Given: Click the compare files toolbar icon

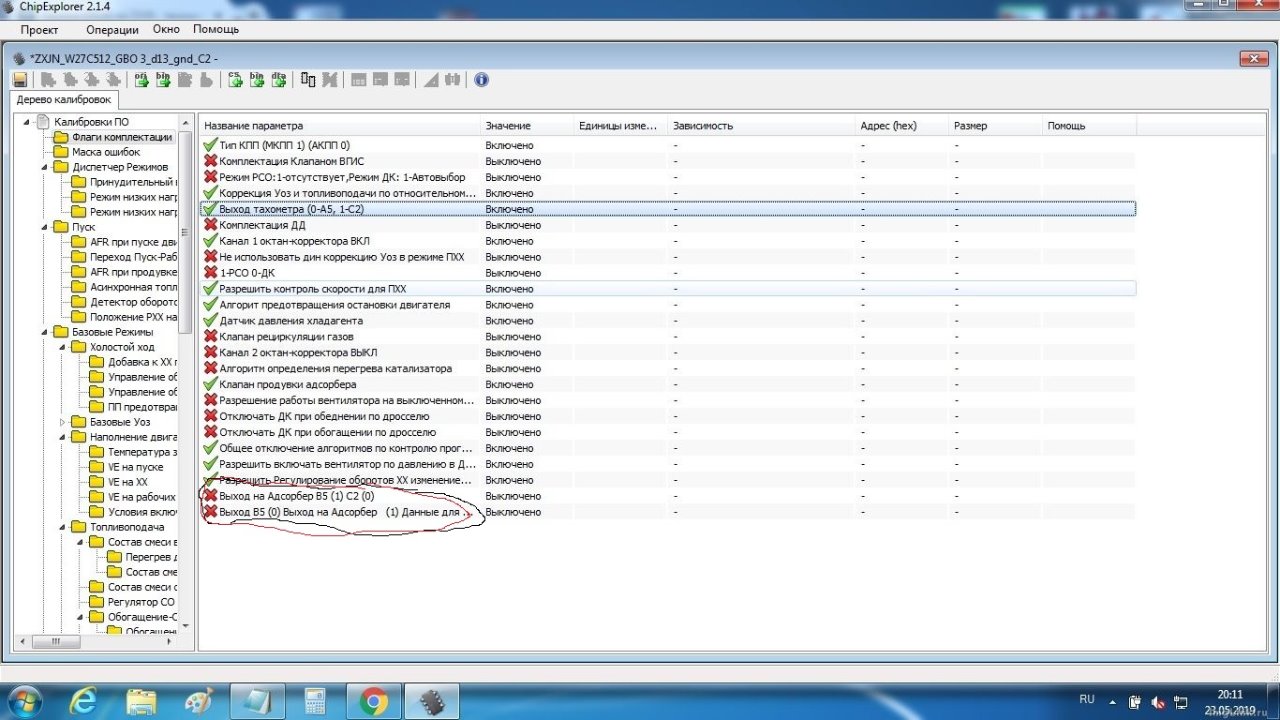Looking at the screenshot, I should click(308, 80).
